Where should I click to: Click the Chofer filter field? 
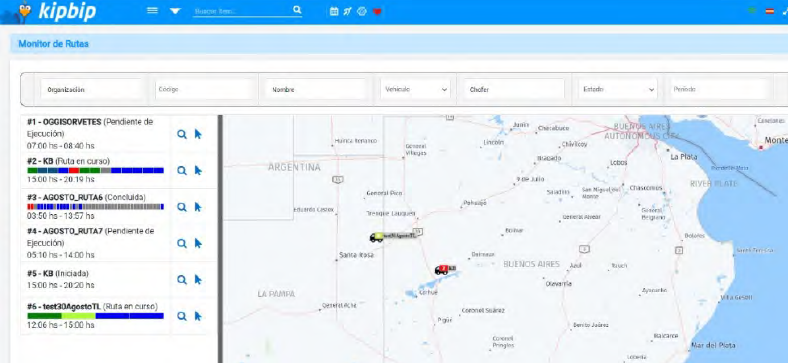pos(515,89)
